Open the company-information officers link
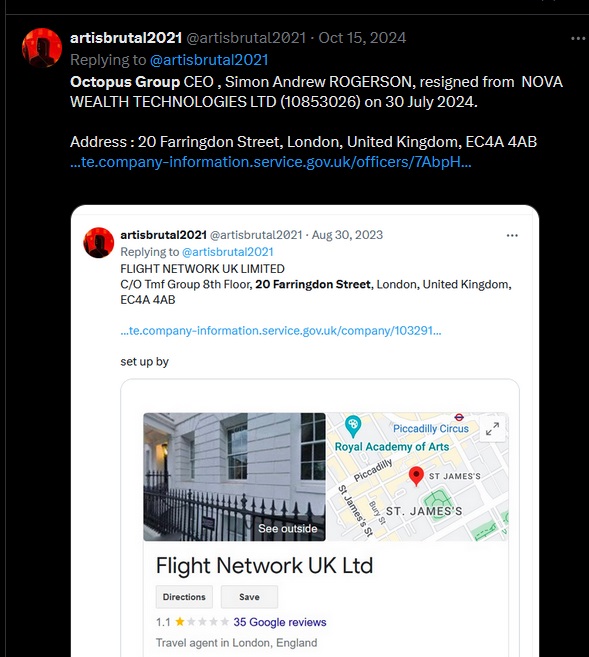Viewport: 589px width, 657px height. click(x=271, y=162)
